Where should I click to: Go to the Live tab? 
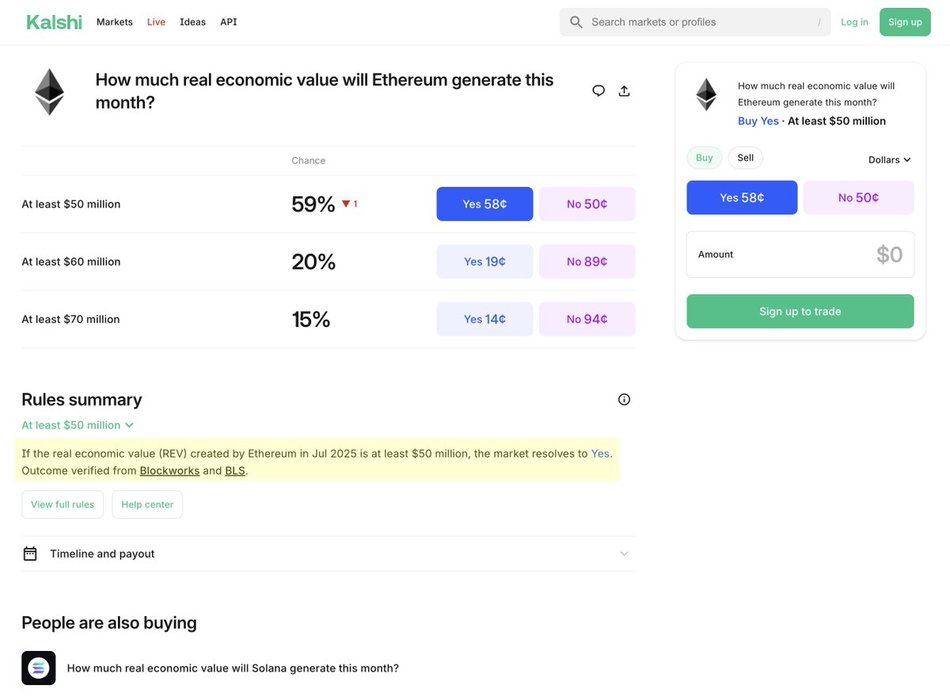pos(156,22)
